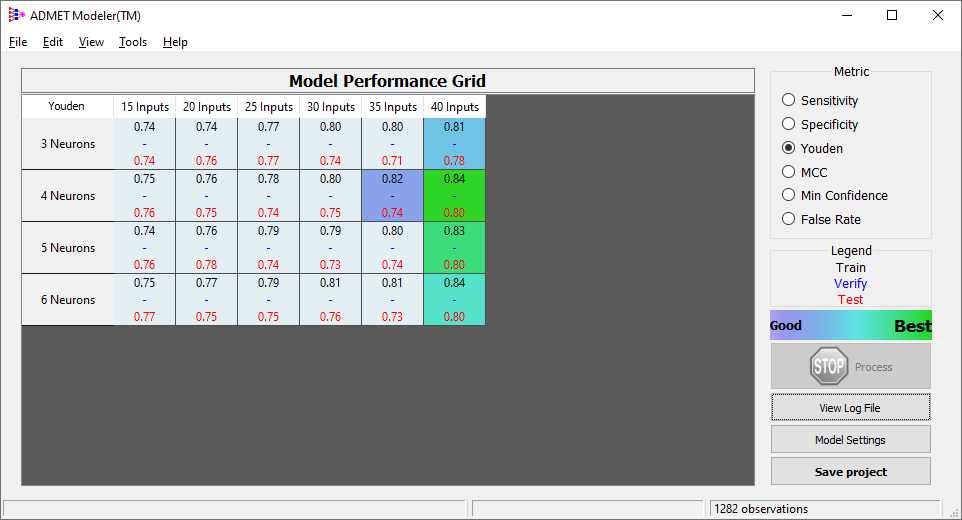The width and height of the screenshot is (962, 520).
Task: Maximize the ADMET Modeler window
Action: point(892,15)
